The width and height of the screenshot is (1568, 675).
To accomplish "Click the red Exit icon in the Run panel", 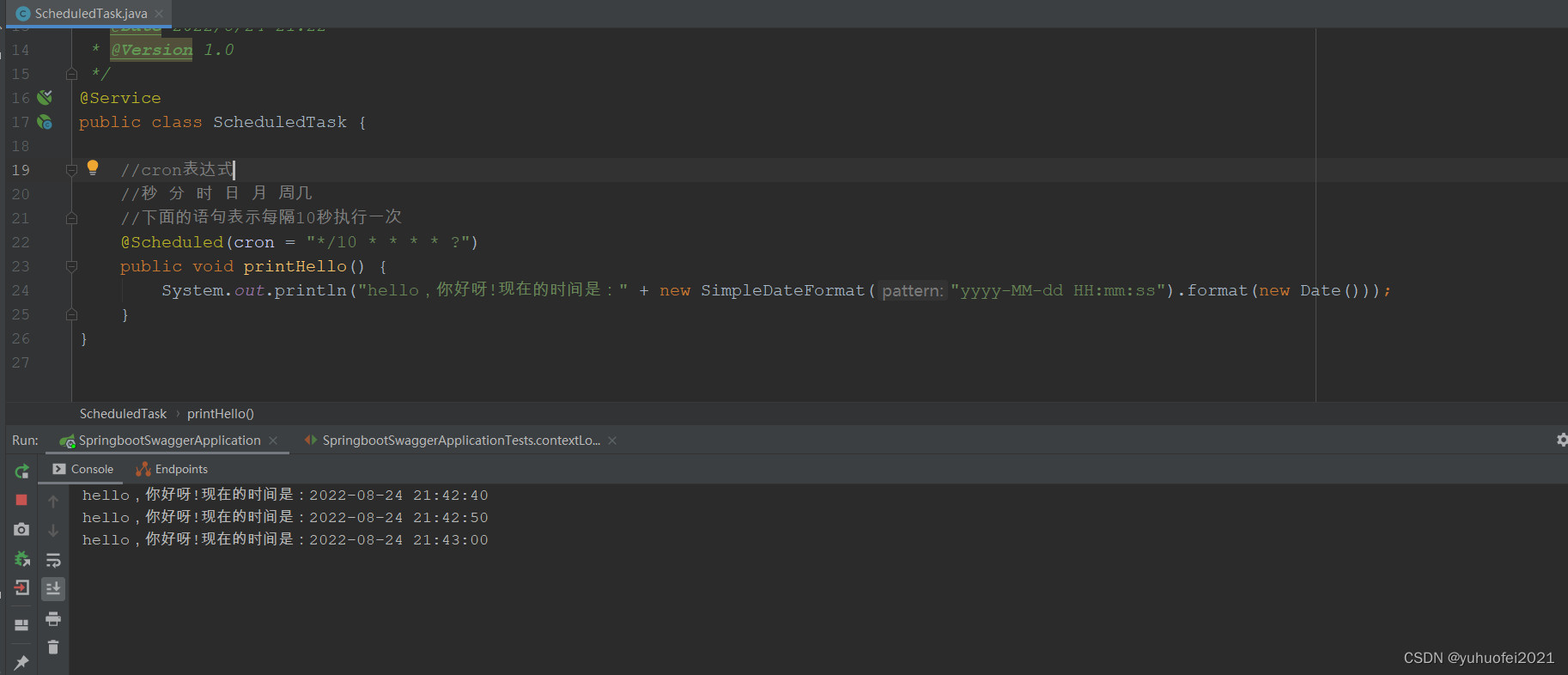I will 21,587.
